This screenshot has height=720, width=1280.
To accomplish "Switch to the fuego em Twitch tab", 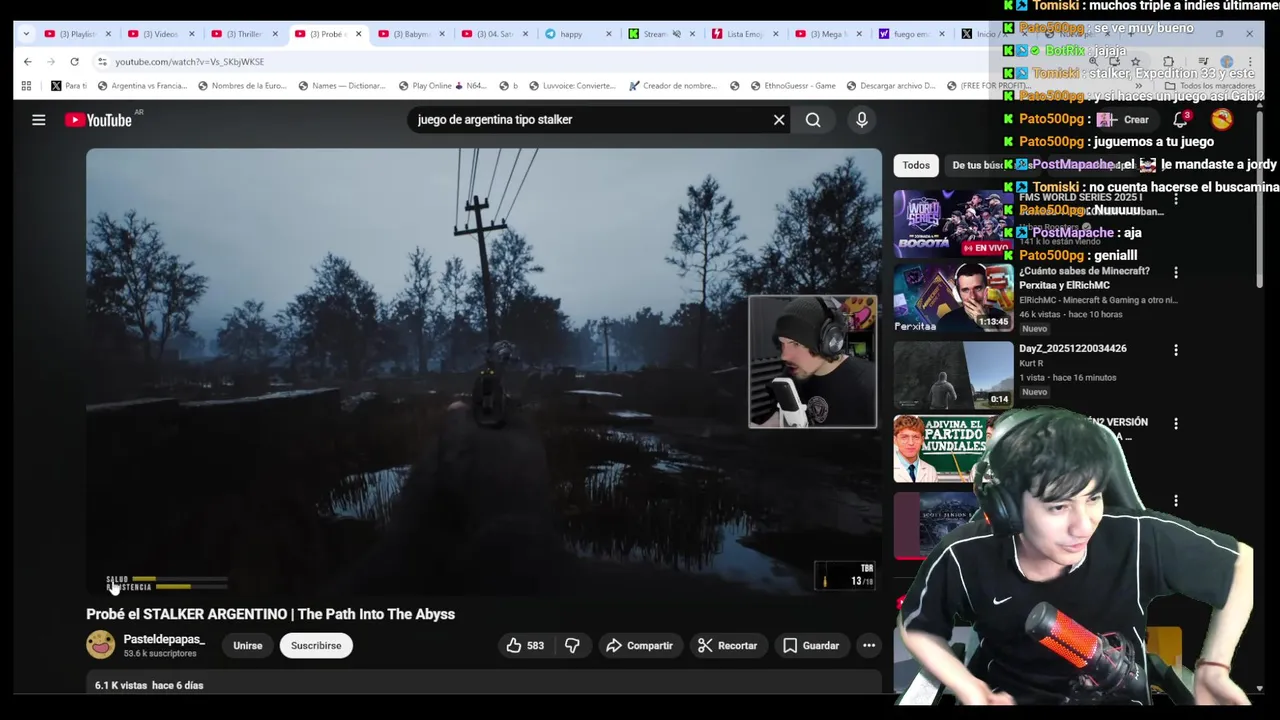I will click(x=910, y=34).
